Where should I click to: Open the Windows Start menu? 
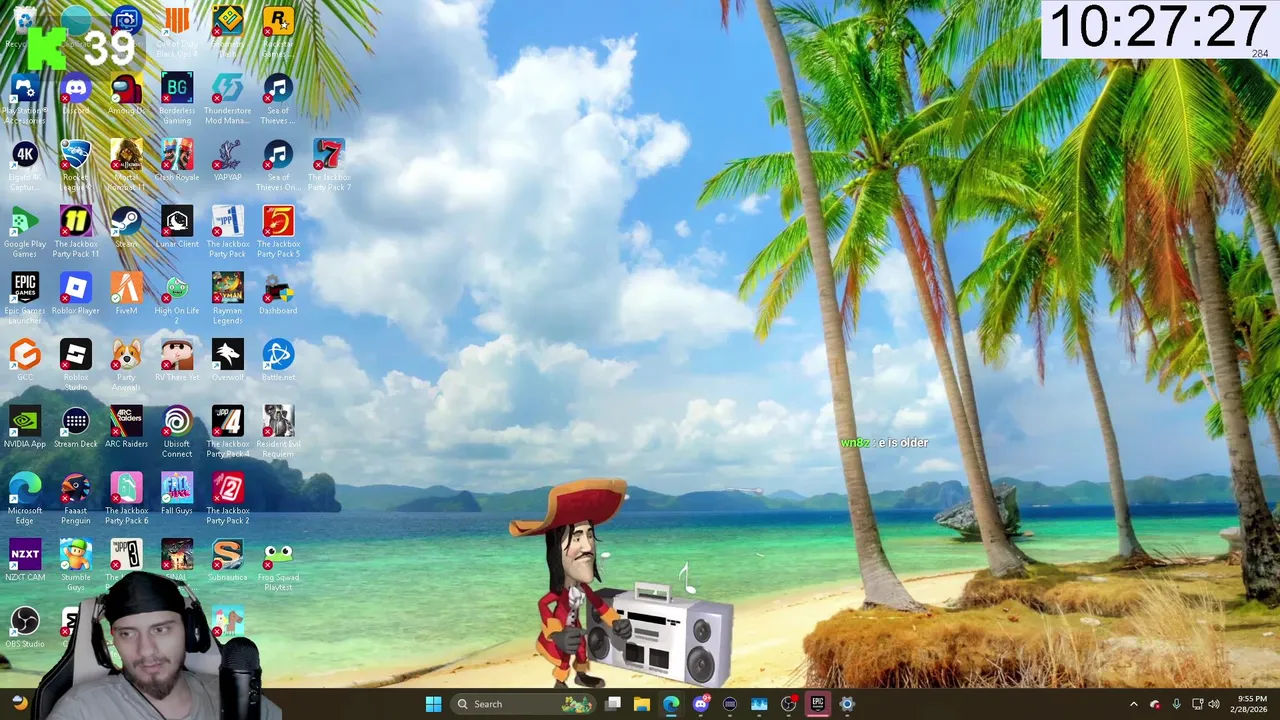click(x=433, y=704)
